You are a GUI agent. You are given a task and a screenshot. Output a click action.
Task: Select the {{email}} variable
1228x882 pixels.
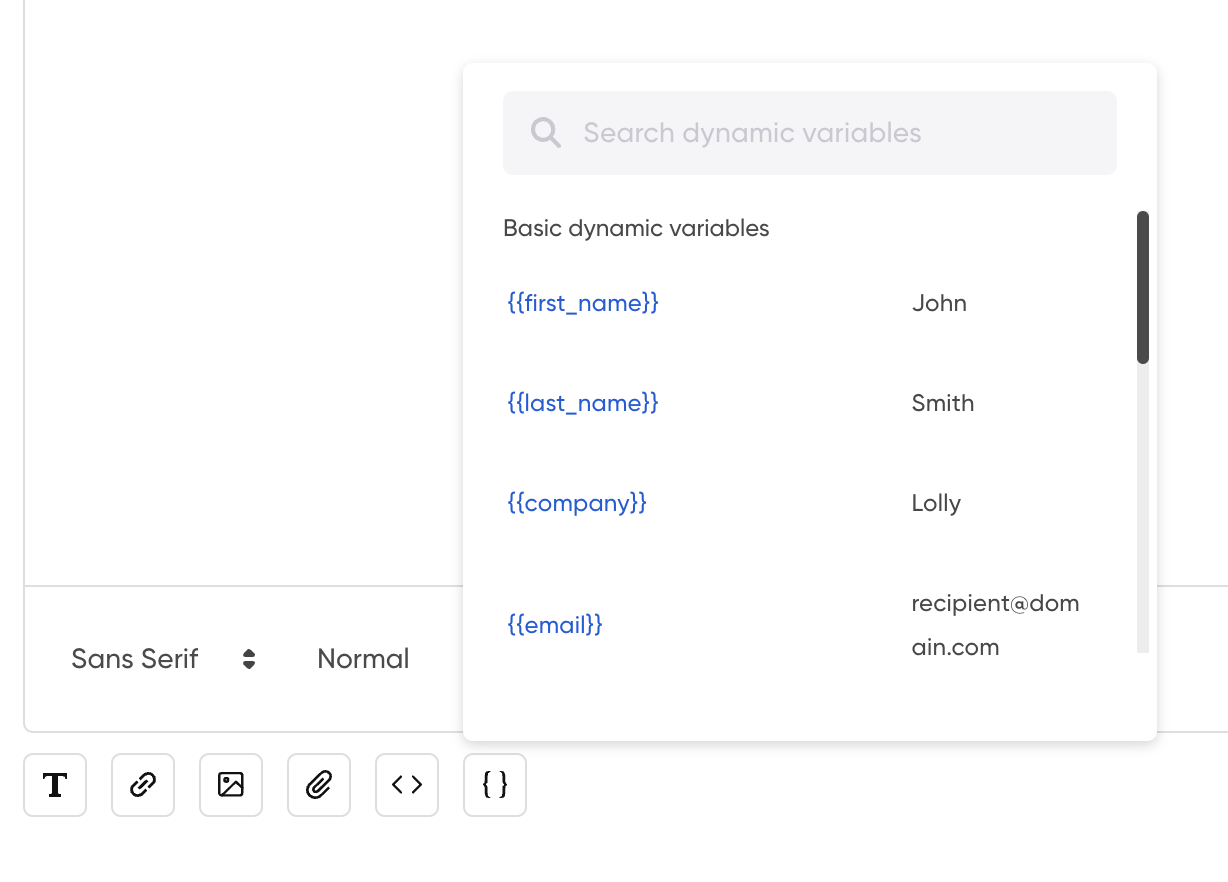(555, 625)
